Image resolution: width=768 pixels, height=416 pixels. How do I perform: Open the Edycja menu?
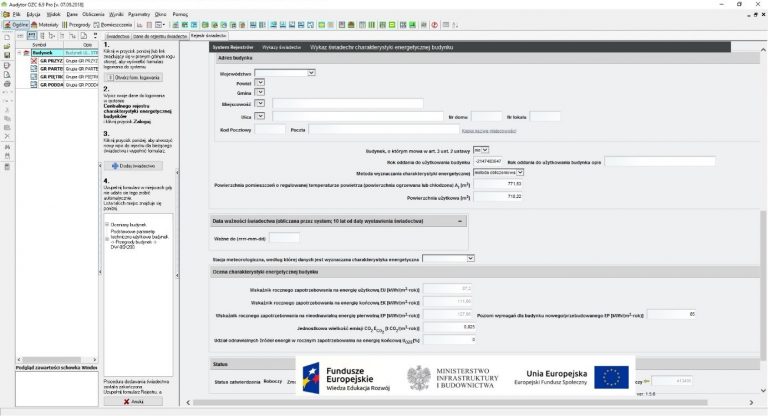(34, 15)
